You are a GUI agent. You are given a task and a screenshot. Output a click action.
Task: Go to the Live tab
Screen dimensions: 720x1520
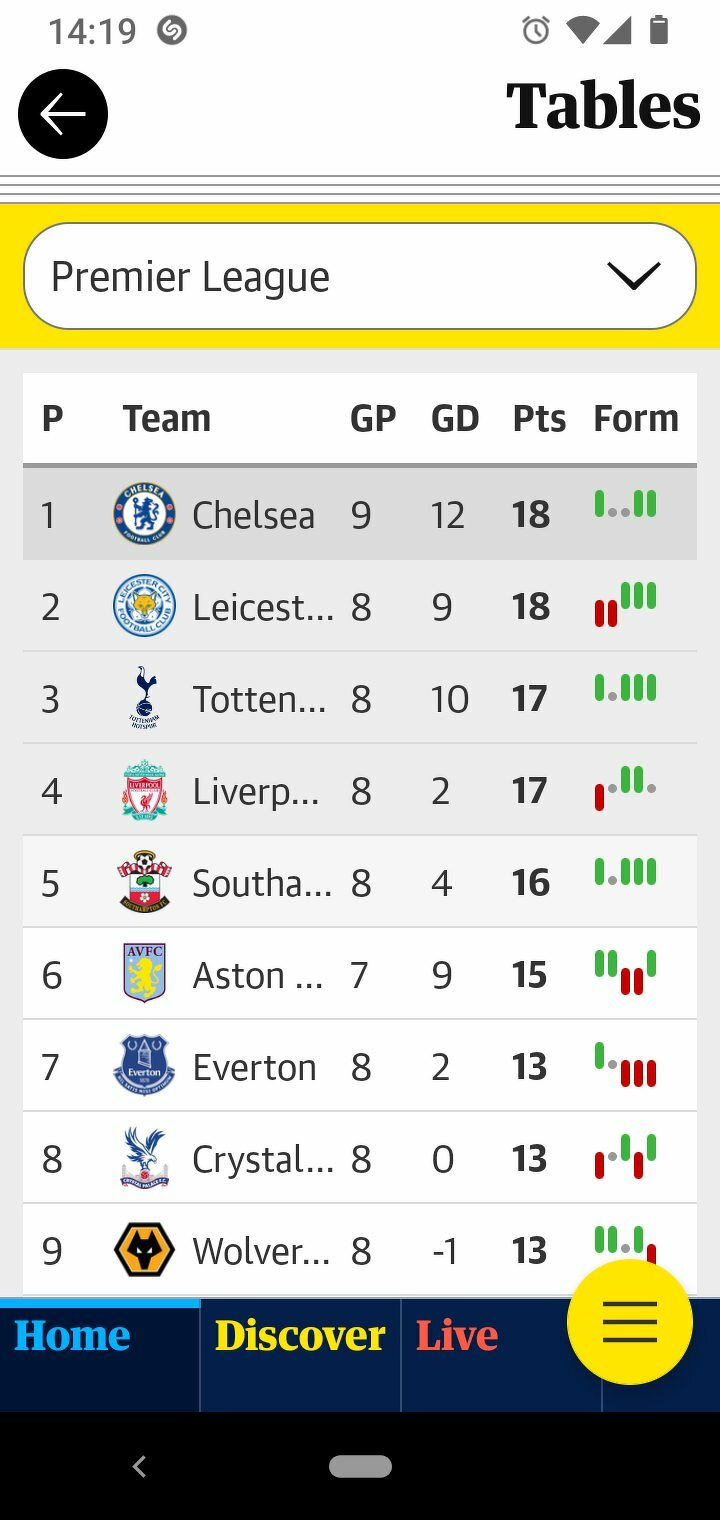click(x=457, y=1336)
